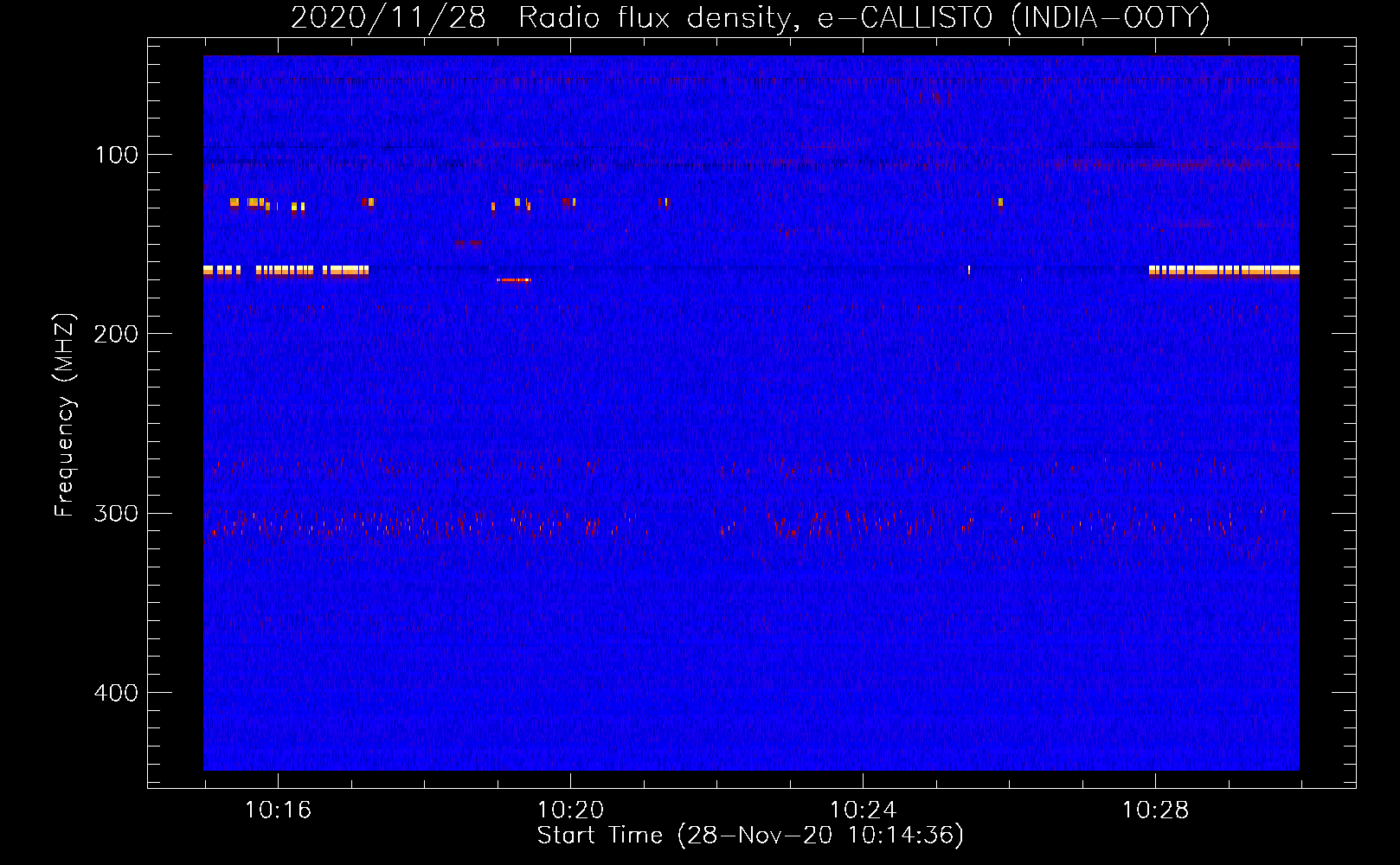This screenshot has width=1400, height=865.
Task: Click the plot title mentioning e-CALLISTO (INDIA-OOTY)
Action: click(x=750, y=17)
